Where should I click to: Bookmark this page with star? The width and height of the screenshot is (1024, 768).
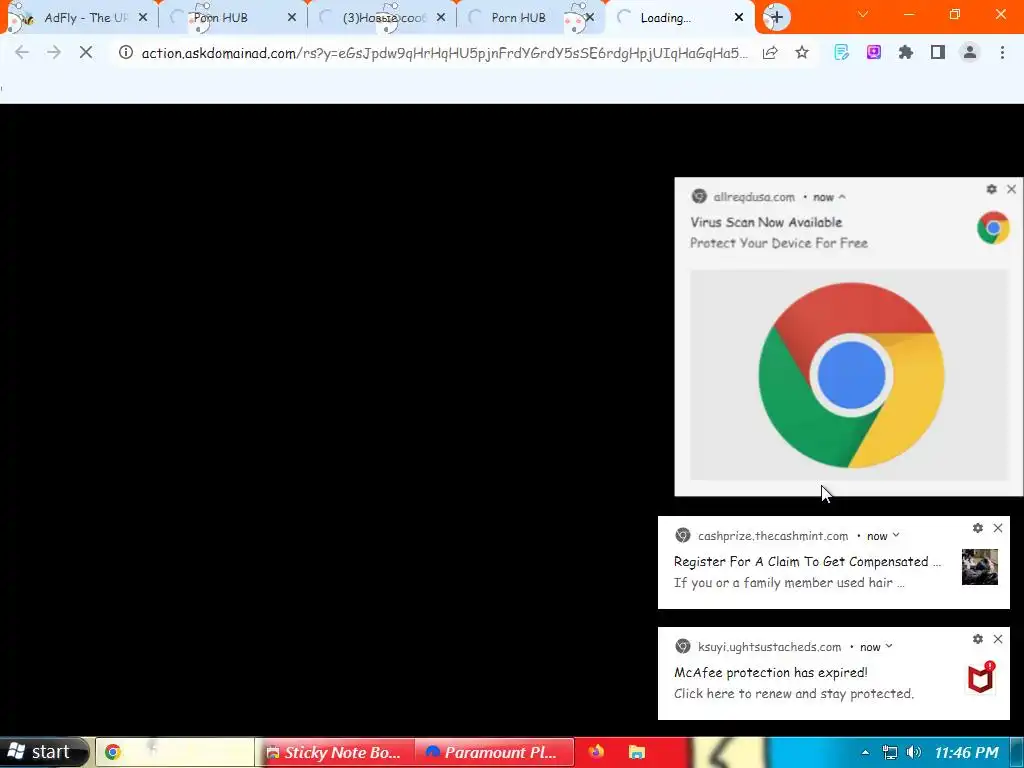click(802, 52)
